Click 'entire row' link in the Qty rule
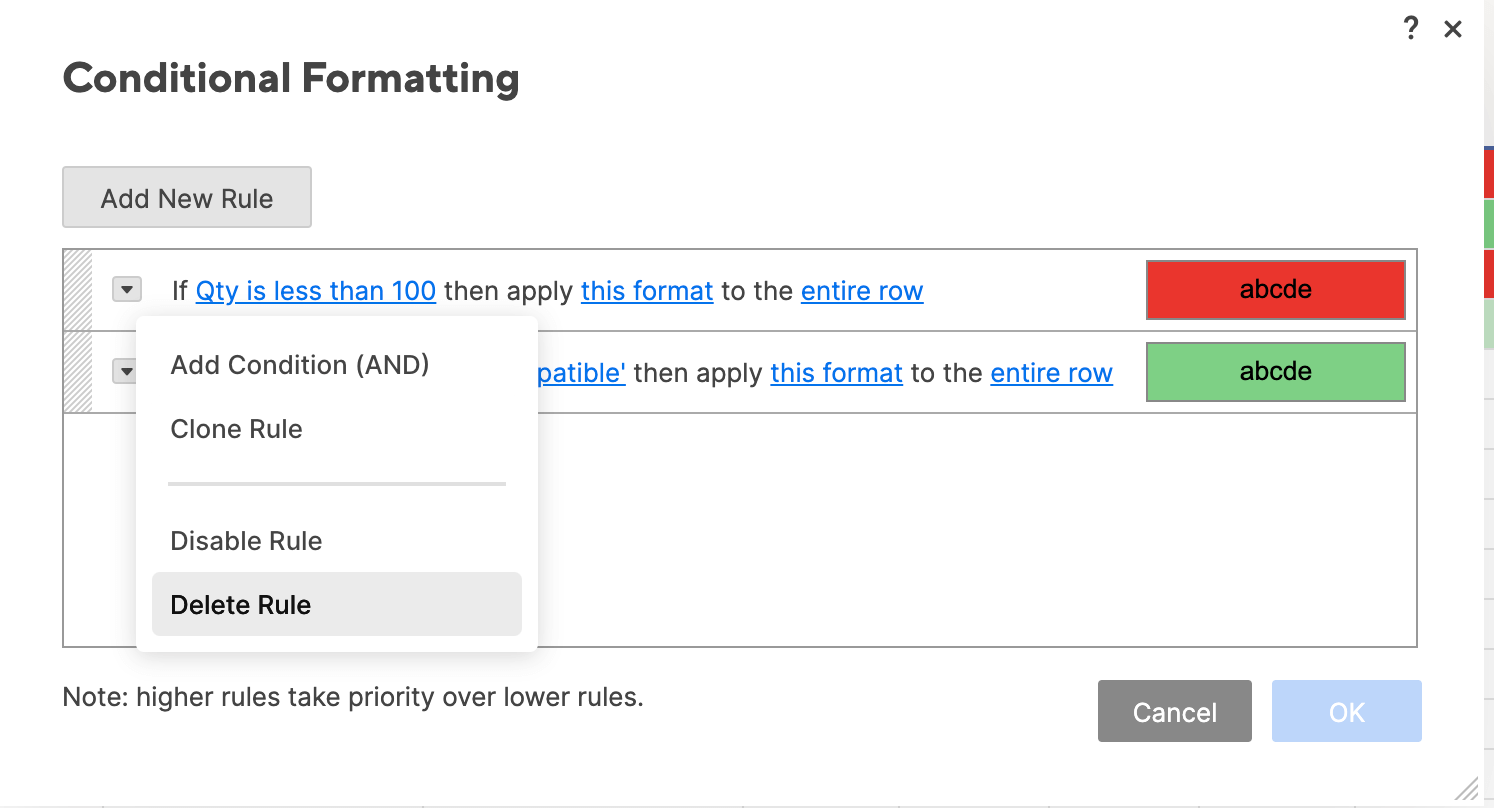The height and width of the screenshot is (808, 1494). click(862, 291)
